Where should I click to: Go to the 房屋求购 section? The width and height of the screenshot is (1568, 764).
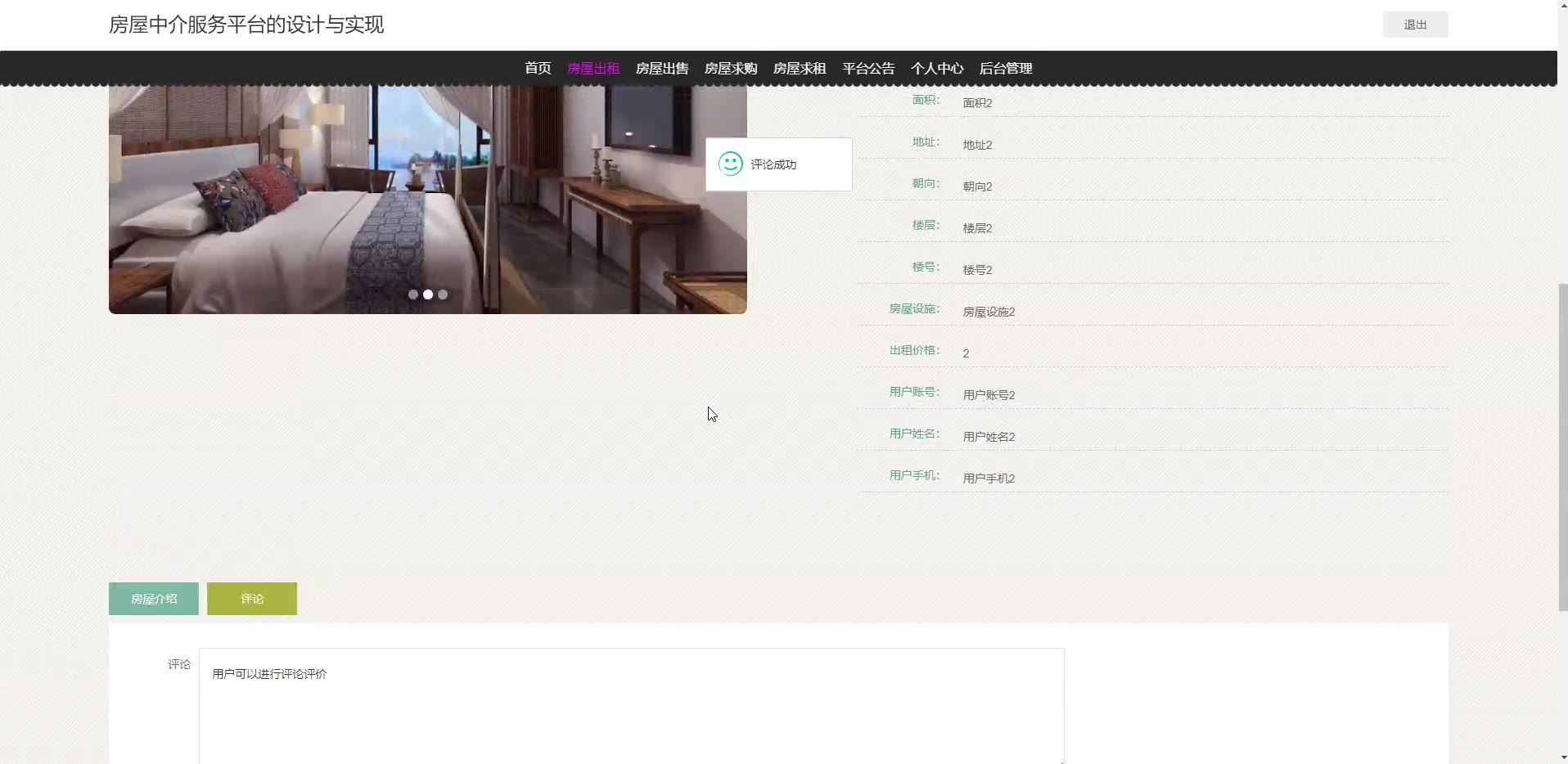[x=731, y=69]
